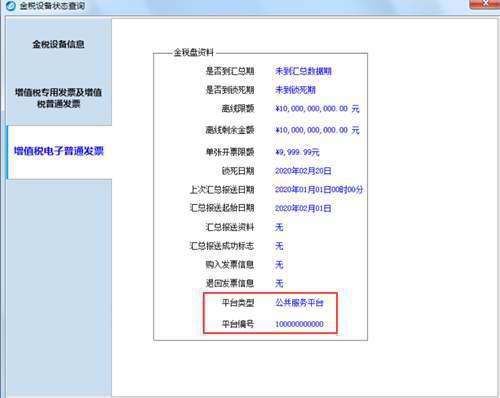This screenshot has height=398, width=500.
Task: Click the 单张开票限额 value ¥9,999.99元
Action: tap(297, 152)
